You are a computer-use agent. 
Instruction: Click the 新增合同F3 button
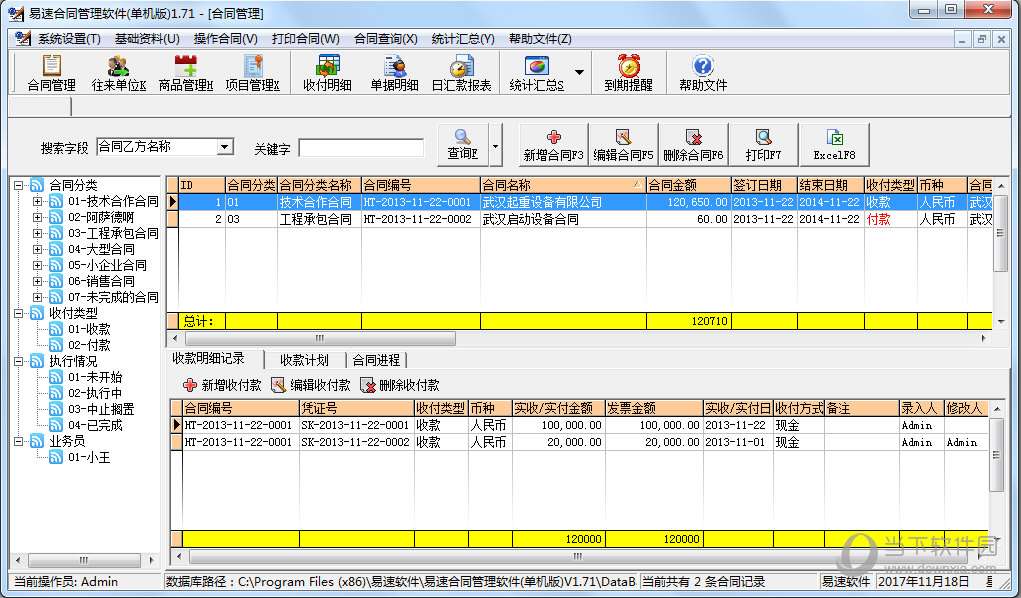[x=553, y=145]
